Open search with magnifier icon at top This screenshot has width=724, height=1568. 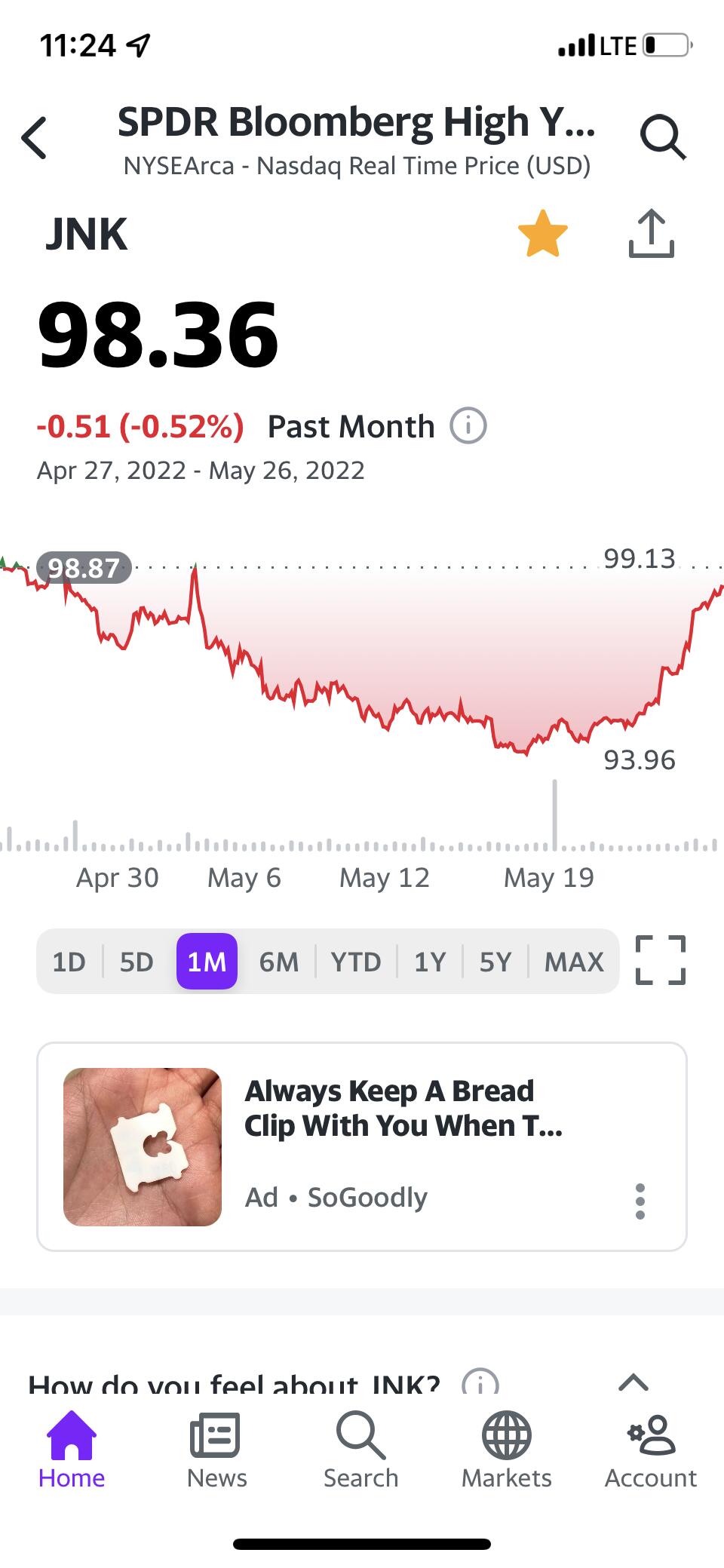pyautogui.click(x=663, y=137)
